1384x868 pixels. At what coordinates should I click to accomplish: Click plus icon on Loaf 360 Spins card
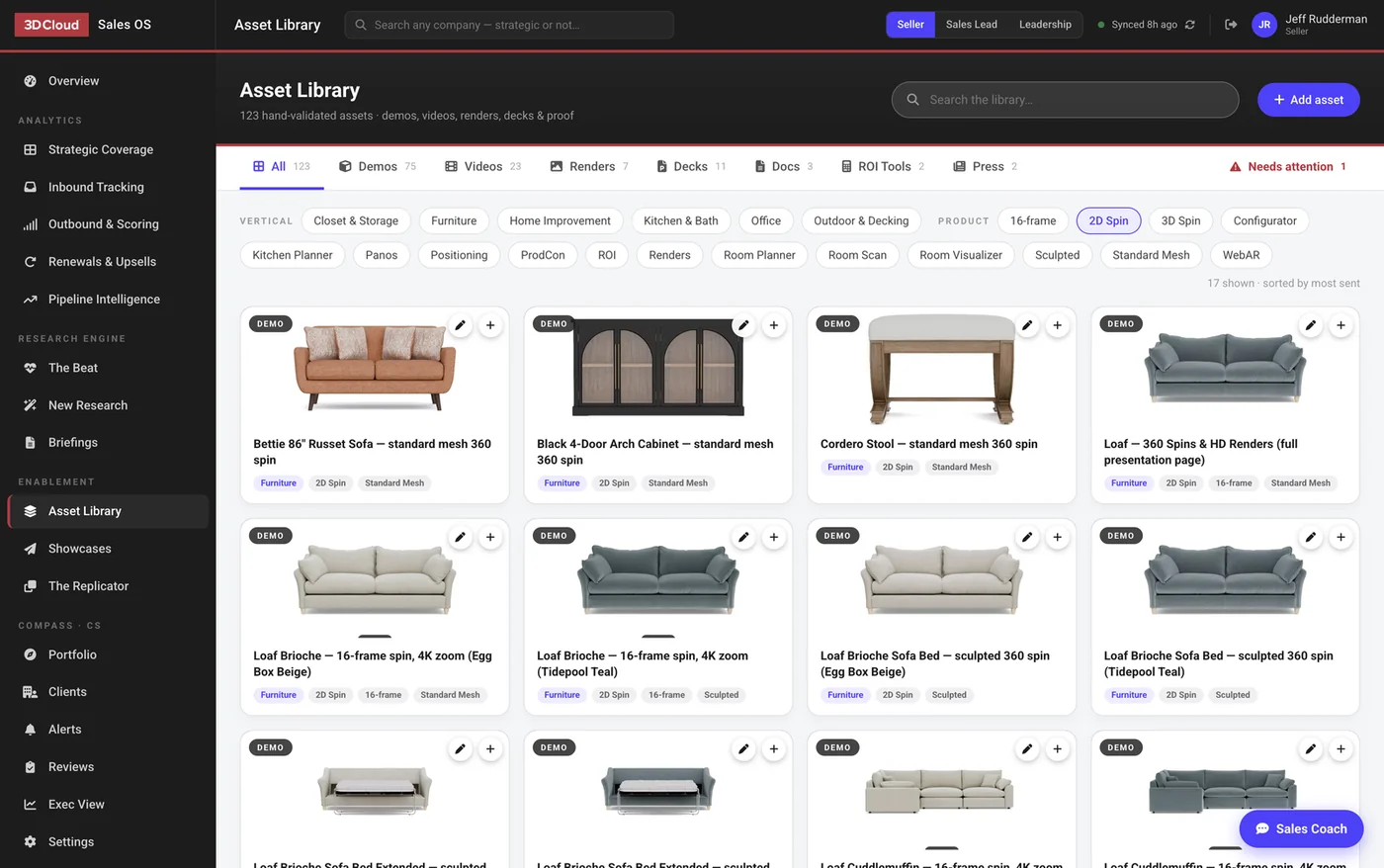click(x=1341, y=325)
